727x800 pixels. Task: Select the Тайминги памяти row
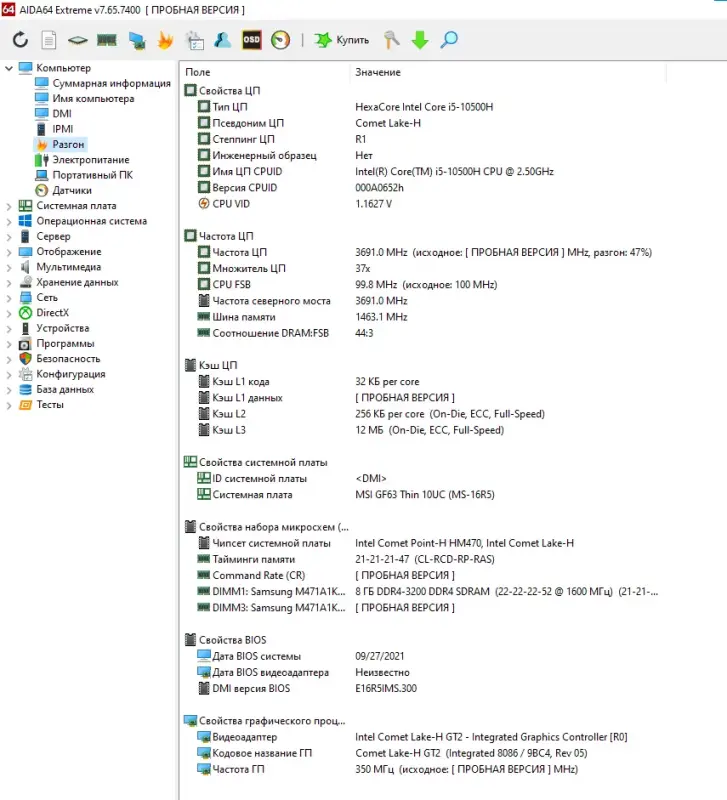point(423,560)
